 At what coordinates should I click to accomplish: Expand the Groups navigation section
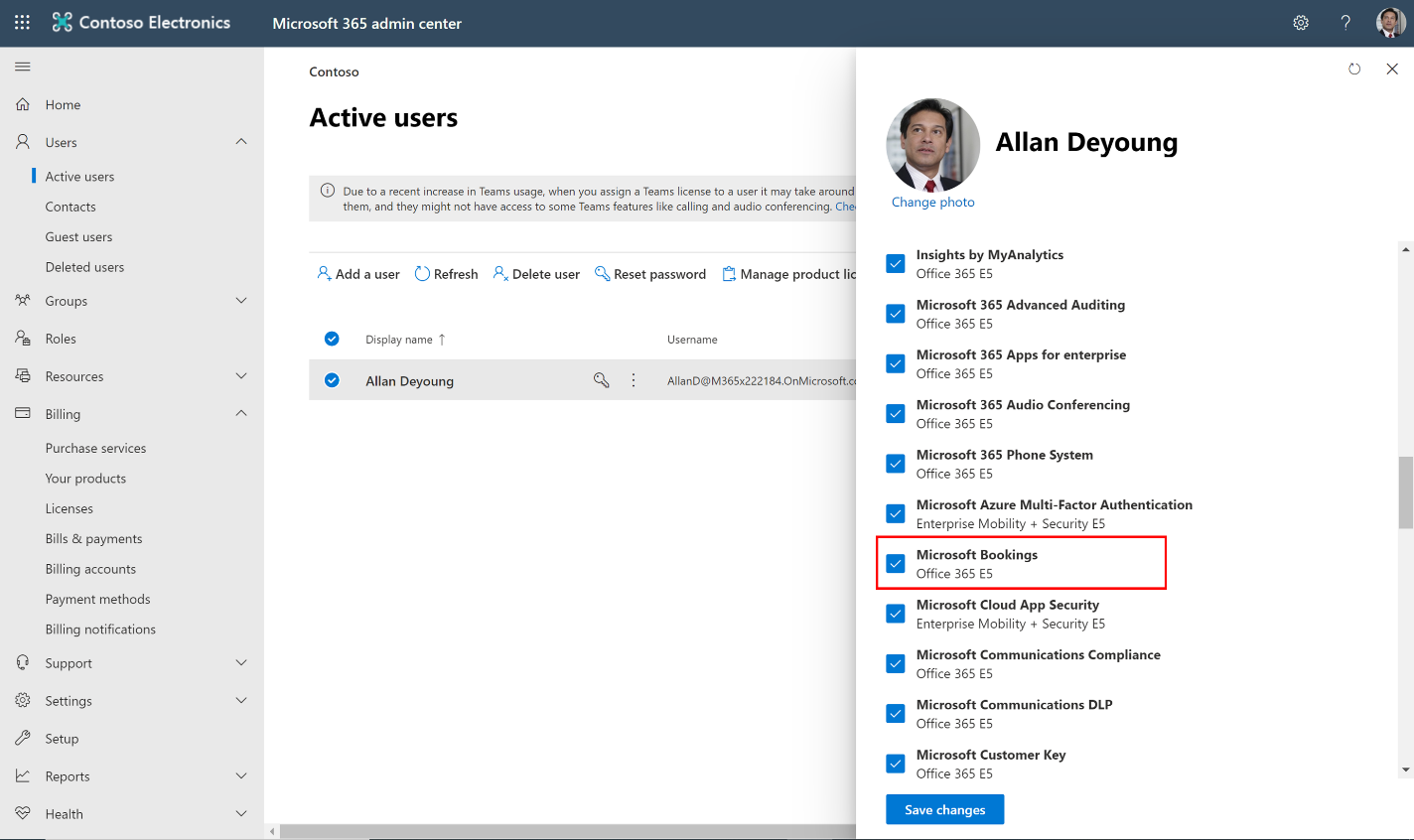point(241,301)
